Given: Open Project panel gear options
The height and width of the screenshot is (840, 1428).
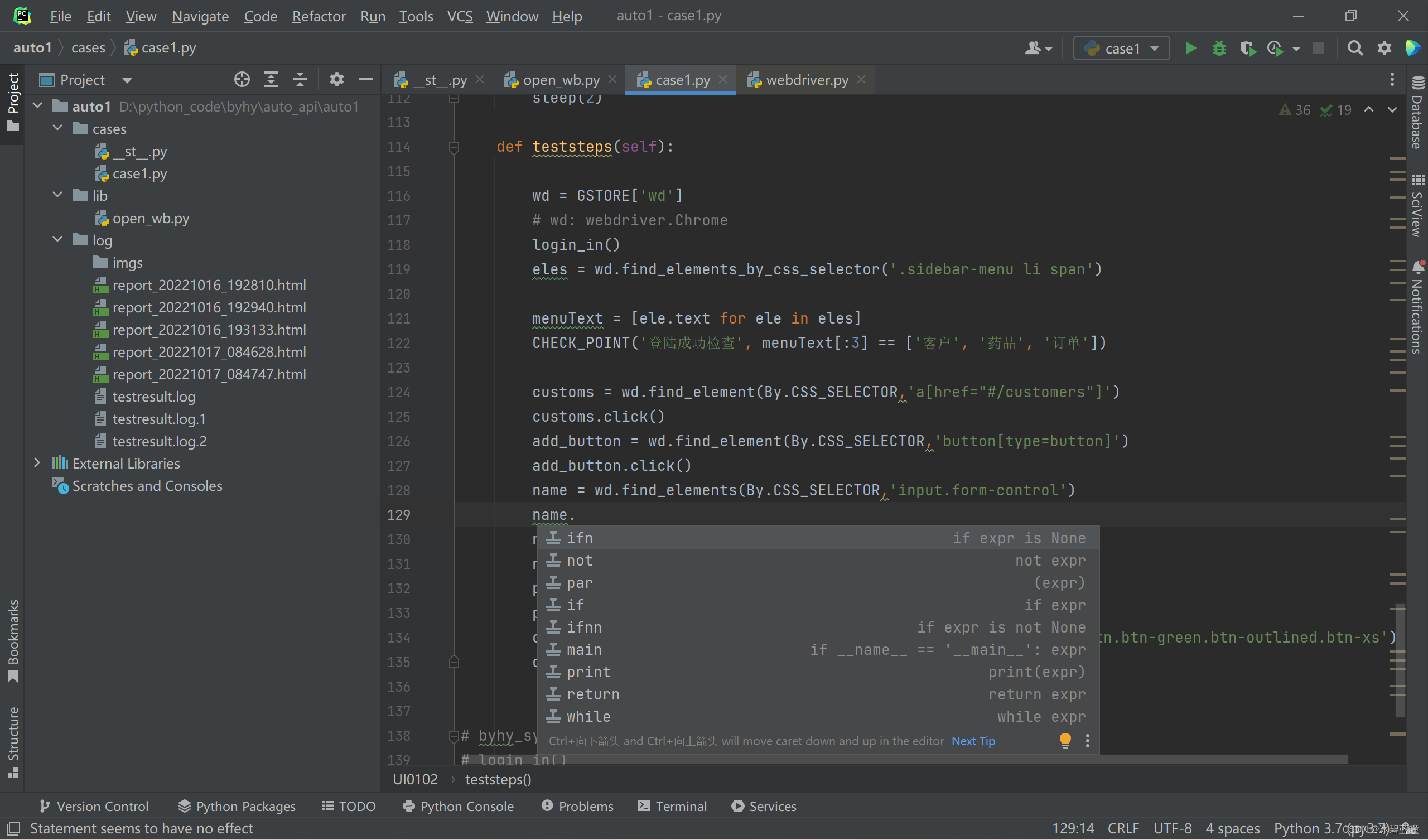Looking at the screenshot, I should coord(336,80).
